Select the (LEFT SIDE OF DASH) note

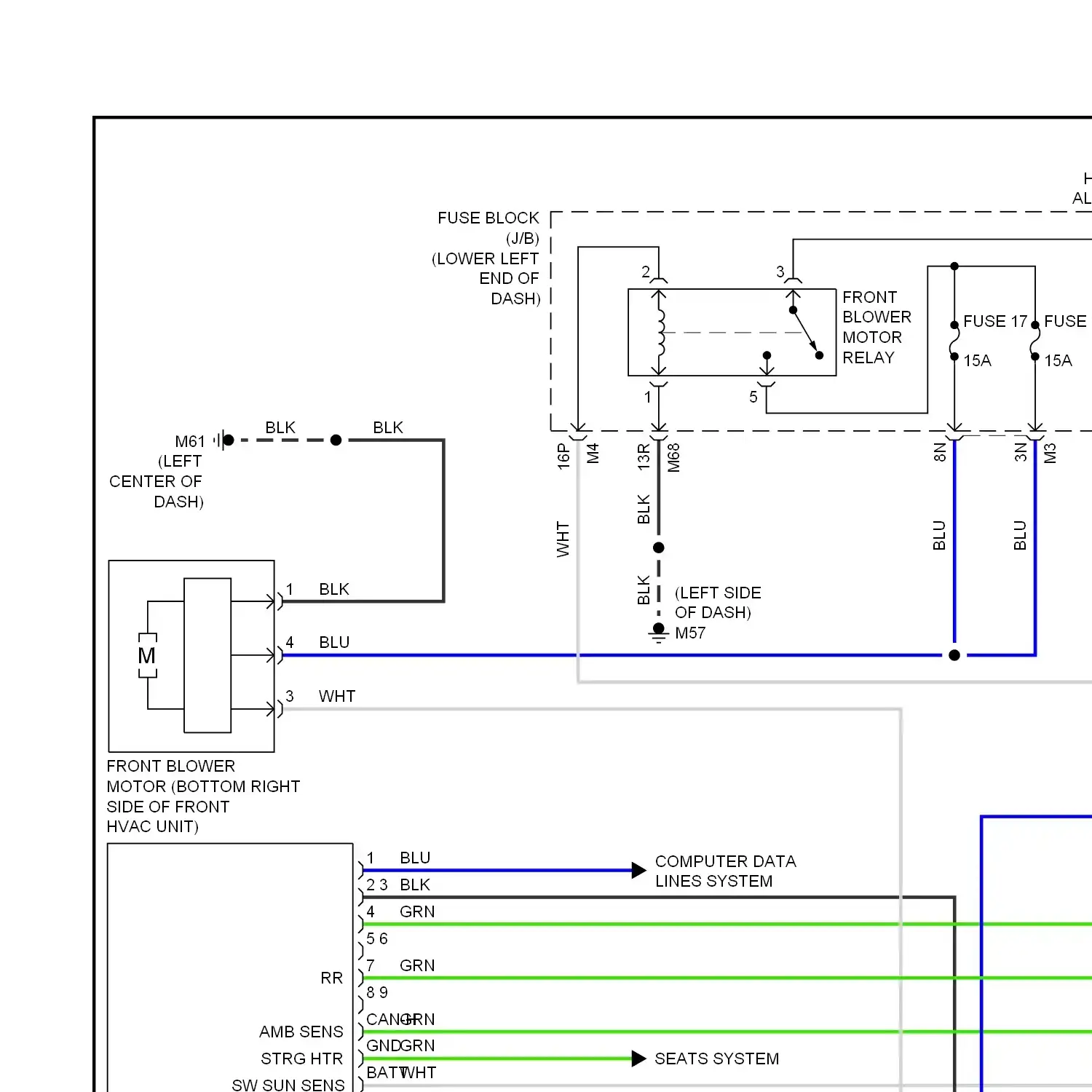pyautogui.click(x=718, y=603)
